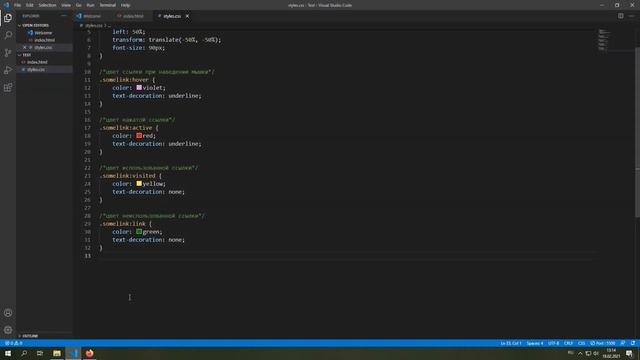Click the UTF-8 encoding selector
Image resolution: width=640 pixels, height=360 pixels.
[553, 343]
